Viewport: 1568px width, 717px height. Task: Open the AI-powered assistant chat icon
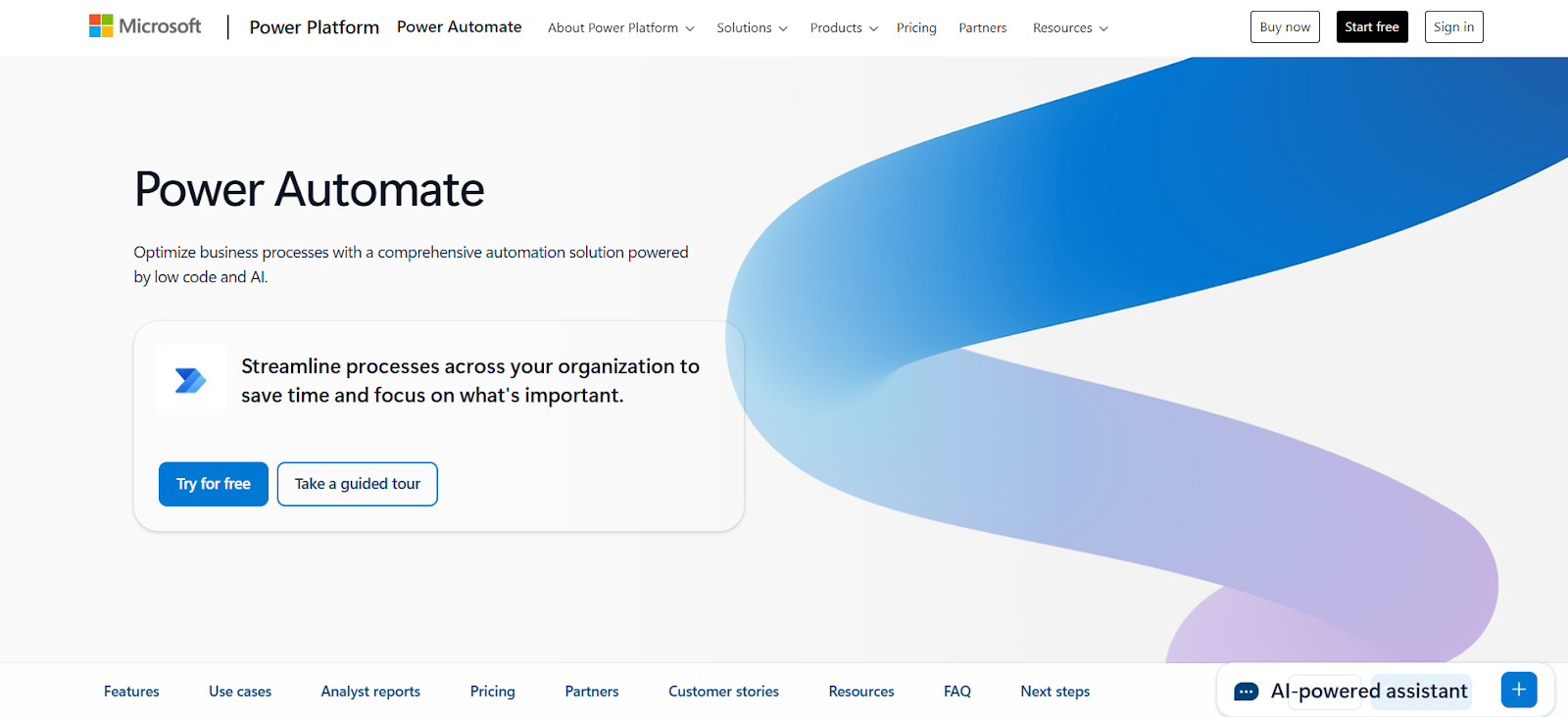pyautogui.click(x=1246, y=692)
